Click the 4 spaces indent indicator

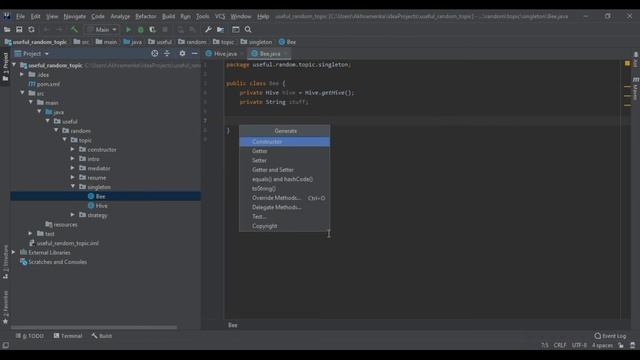tap(602, 345)
